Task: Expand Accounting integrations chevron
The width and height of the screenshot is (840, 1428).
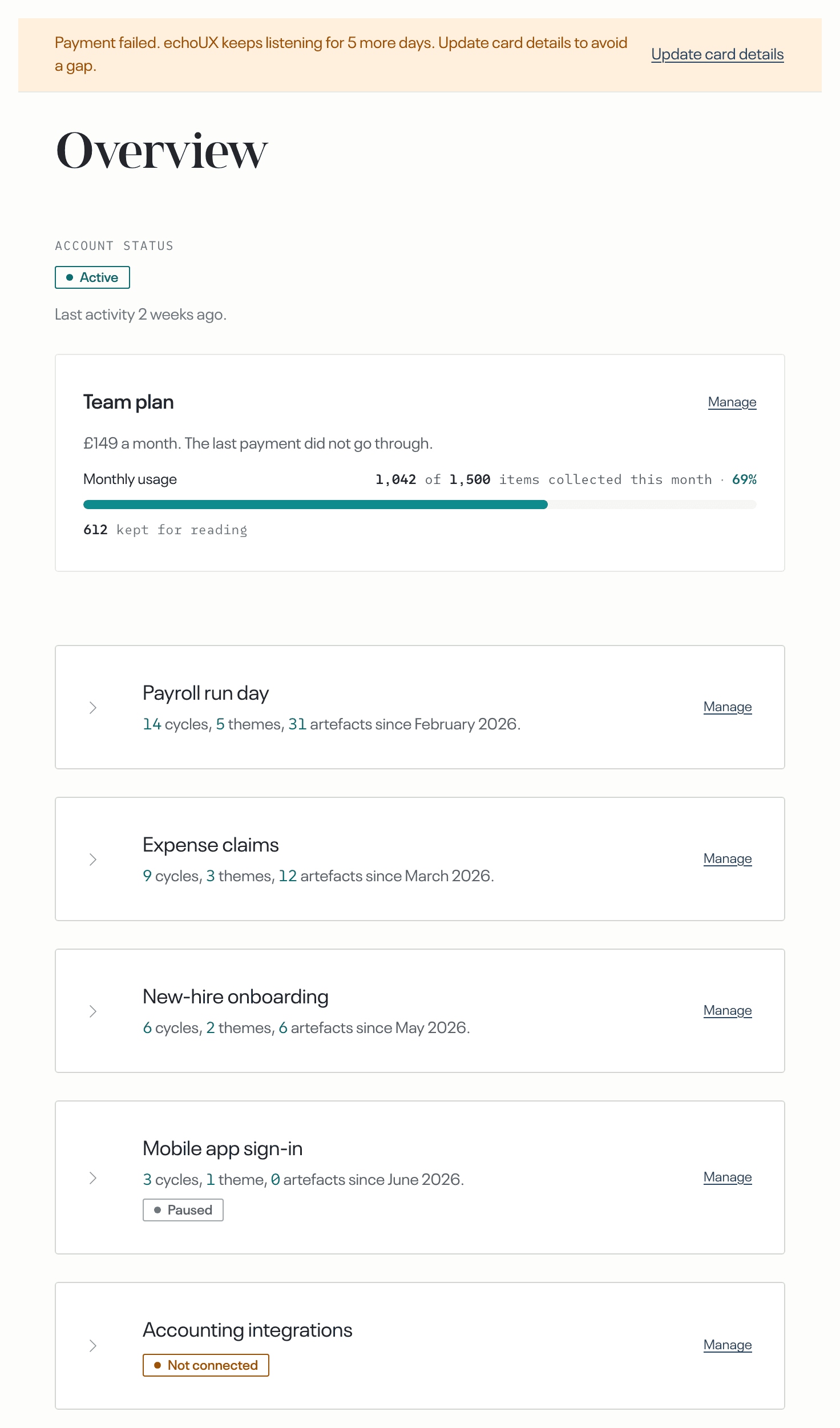Action: [93, 1346]
